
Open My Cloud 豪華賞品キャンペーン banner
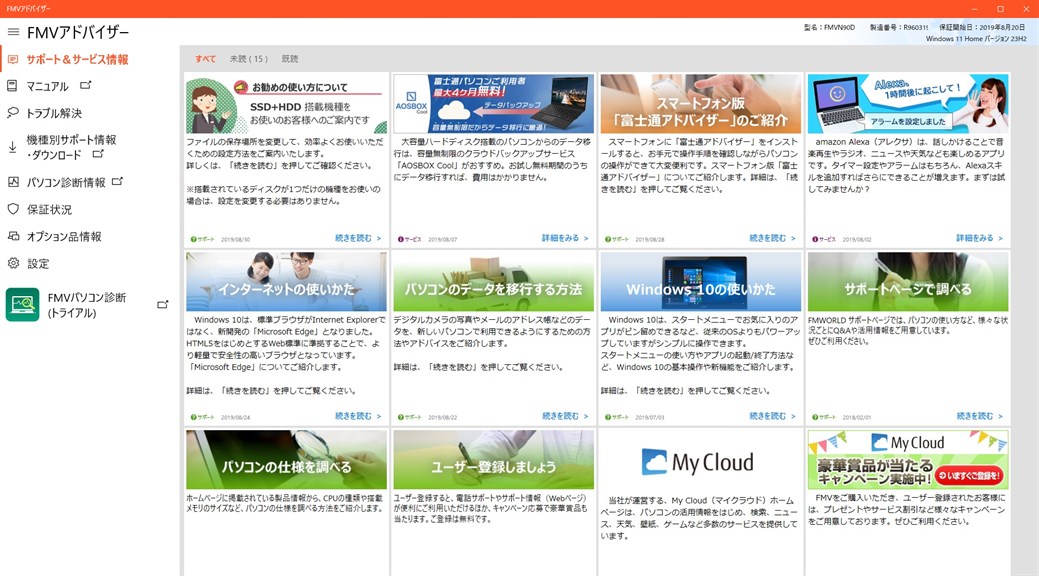(x=908, y=459)
